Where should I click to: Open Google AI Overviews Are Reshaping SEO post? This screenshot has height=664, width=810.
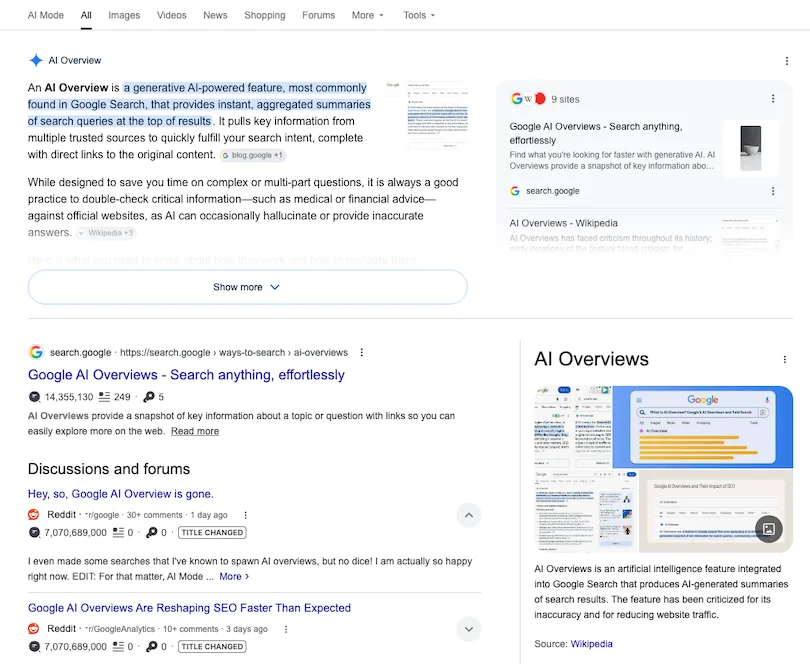pyautogui.click(x=189, y=608)
